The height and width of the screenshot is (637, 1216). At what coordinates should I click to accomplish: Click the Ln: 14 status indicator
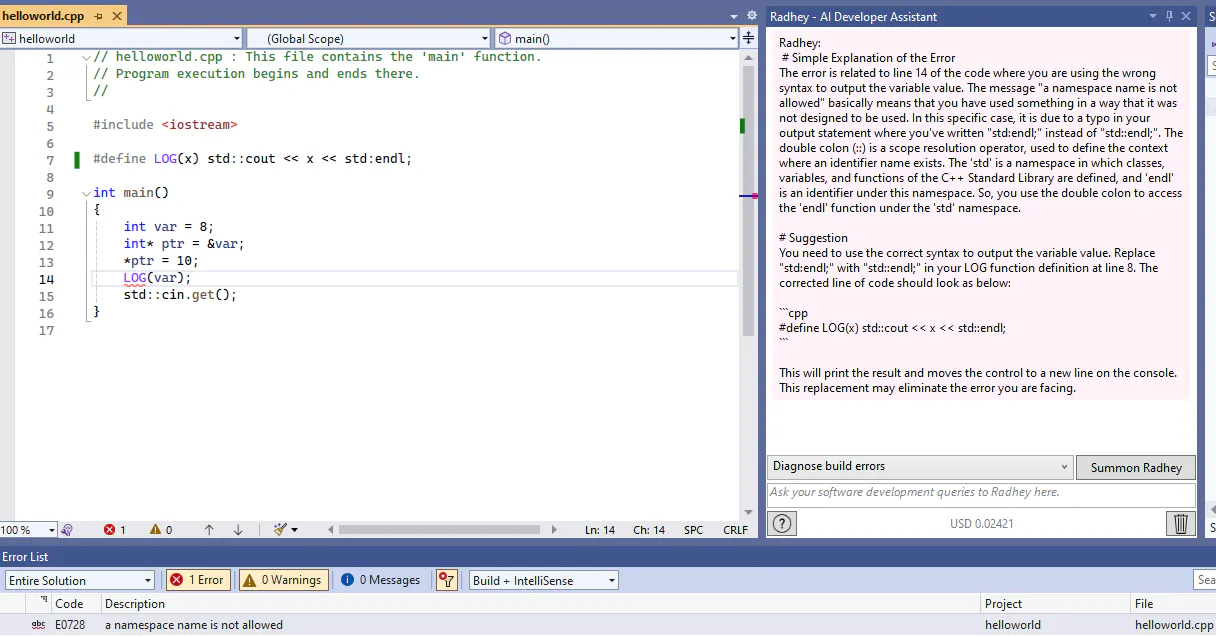tap(600, 530)
